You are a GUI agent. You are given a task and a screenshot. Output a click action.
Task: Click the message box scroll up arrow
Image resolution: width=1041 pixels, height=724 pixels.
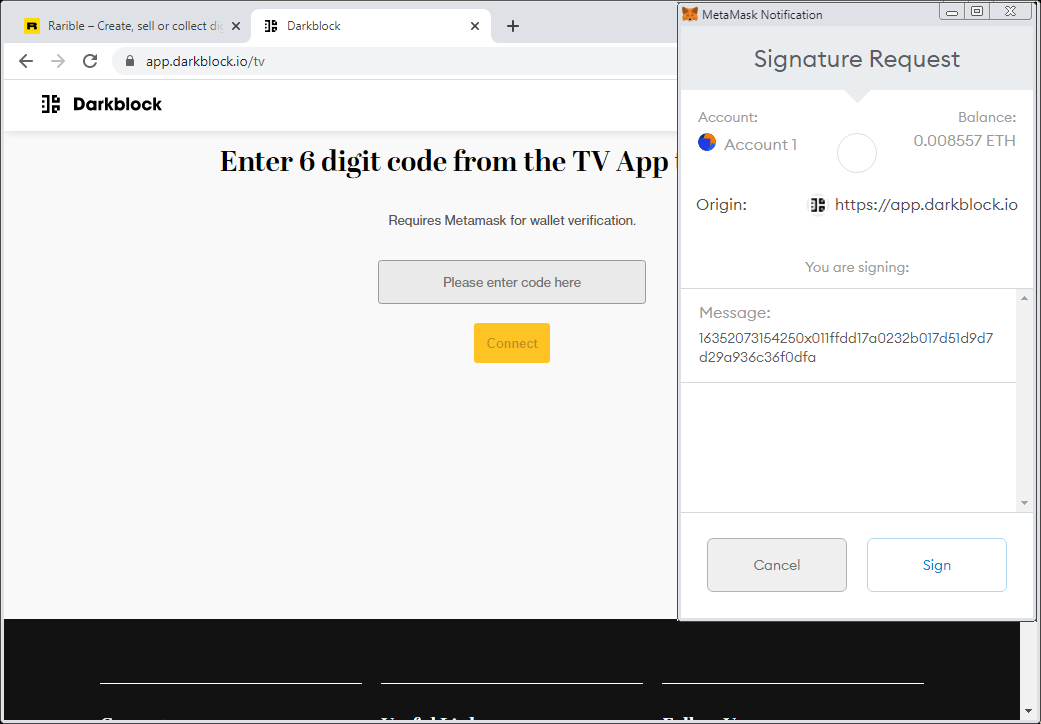tap(1024, 299)
